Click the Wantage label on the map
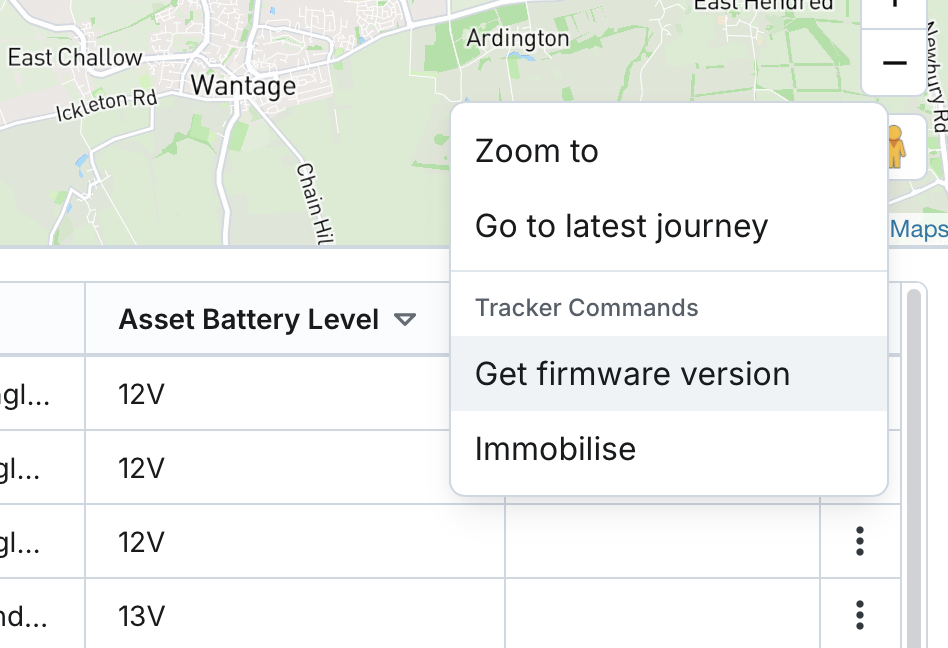The width and height of the screenshot is (948, 648). [x=243, y=86]
